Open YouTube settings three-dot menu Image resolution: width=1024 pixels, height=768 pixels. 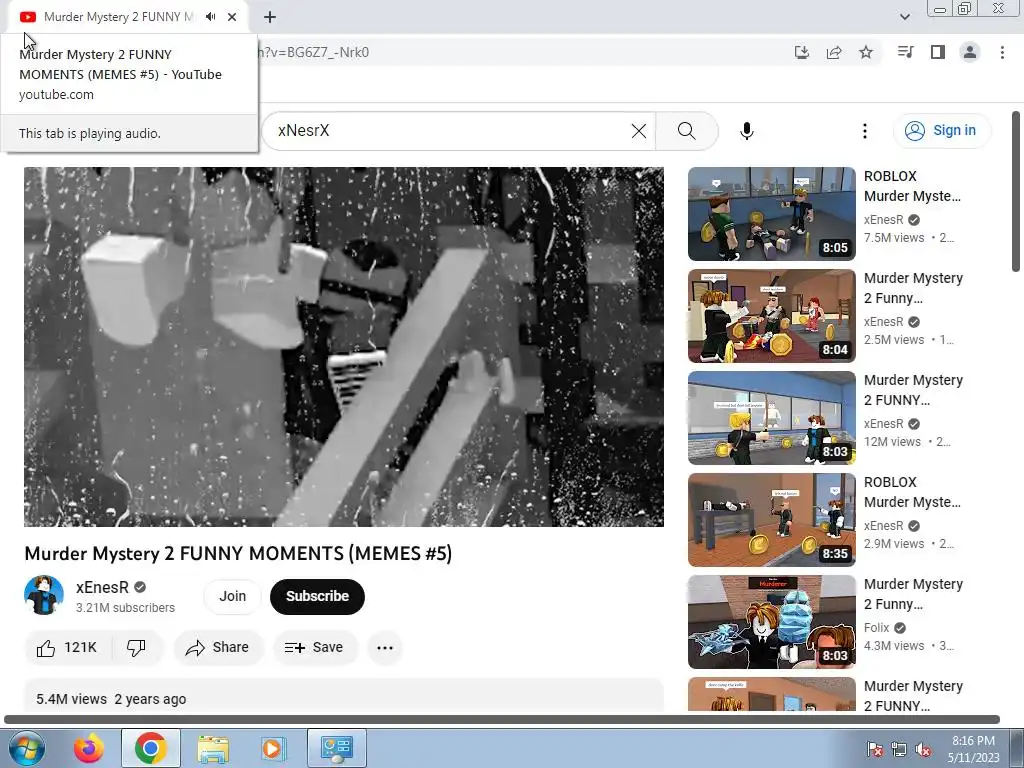click(x=865, y=131)
